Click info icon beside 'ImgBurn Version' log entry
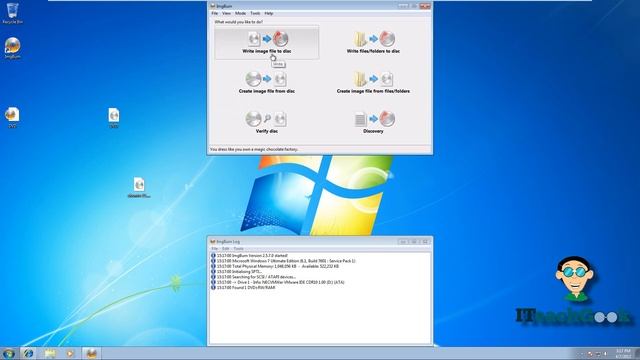Screen dimensions: 640x360 click(x=213, y=256)
